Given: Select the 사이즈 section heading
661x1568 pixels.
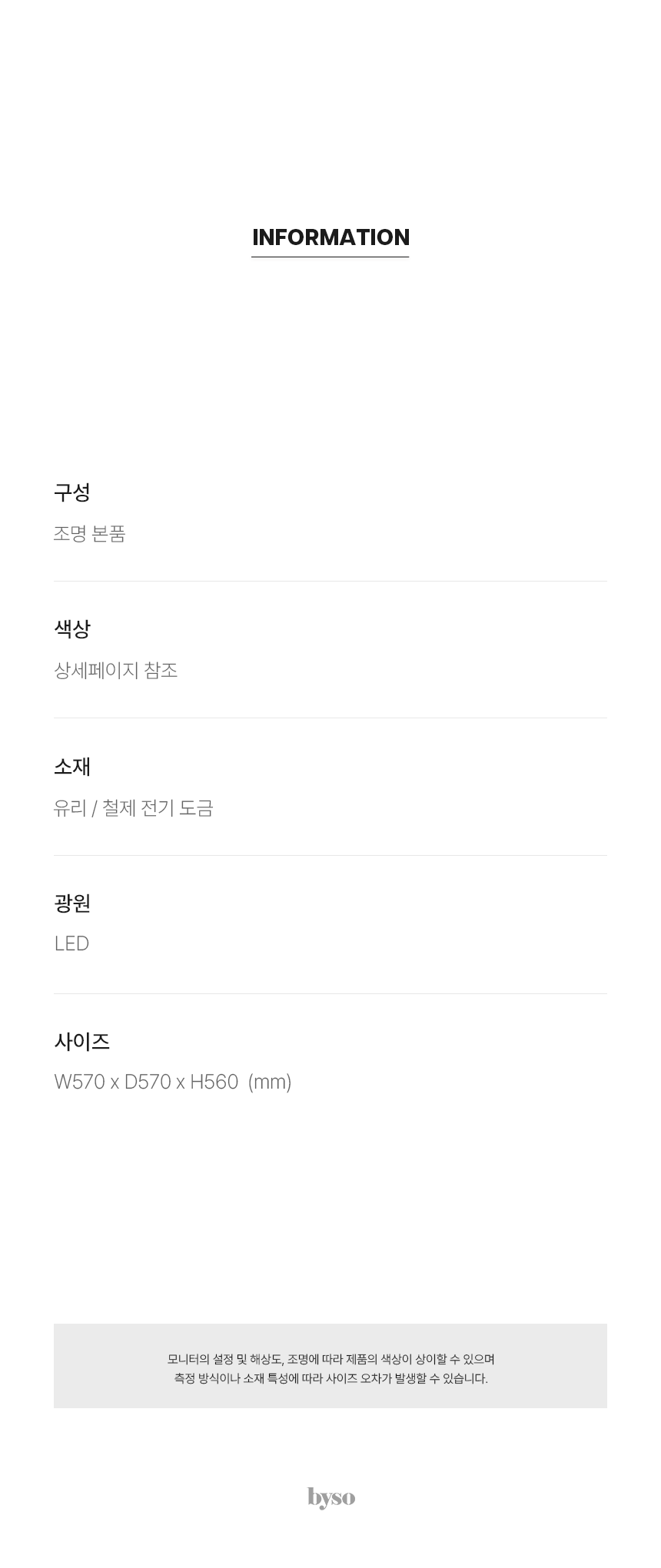Looking at the screenshot, I should (x=81, y=1042).
